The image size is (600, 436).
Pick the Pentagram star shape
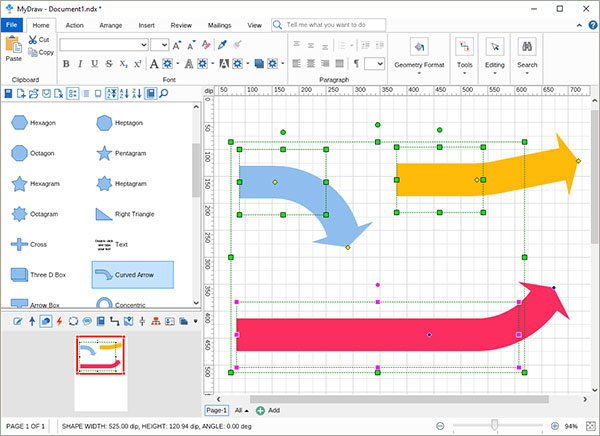(x=104, y=153)
